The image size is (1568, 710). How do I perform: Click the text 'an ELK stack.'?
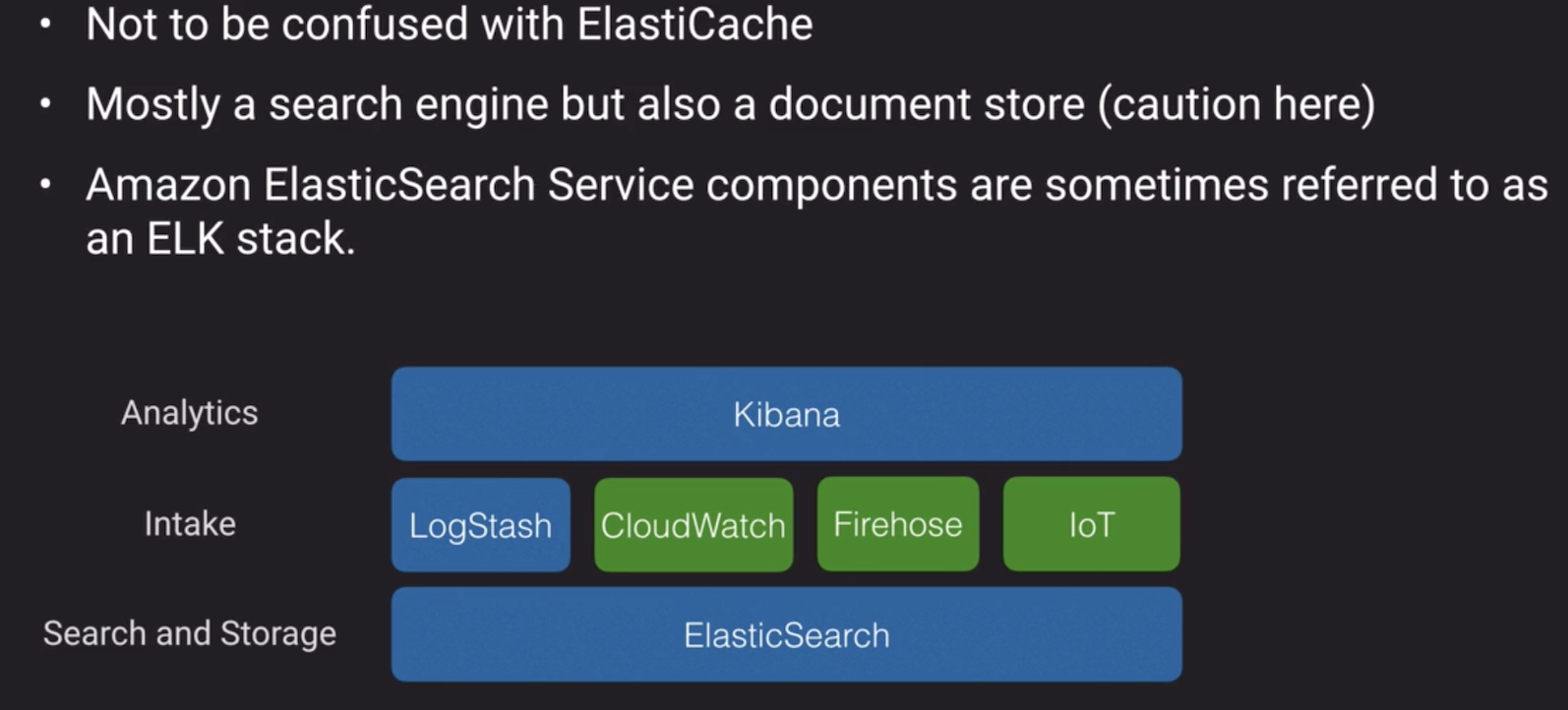tap(220, 238)
